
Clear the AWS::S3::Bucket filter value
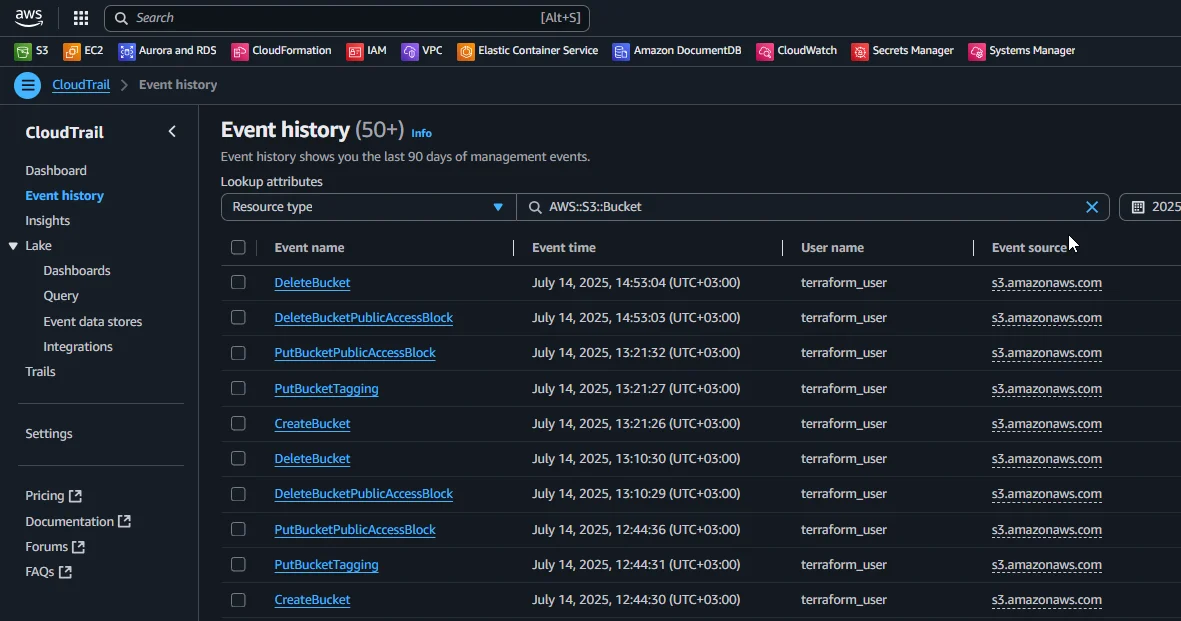[1092, 207]
